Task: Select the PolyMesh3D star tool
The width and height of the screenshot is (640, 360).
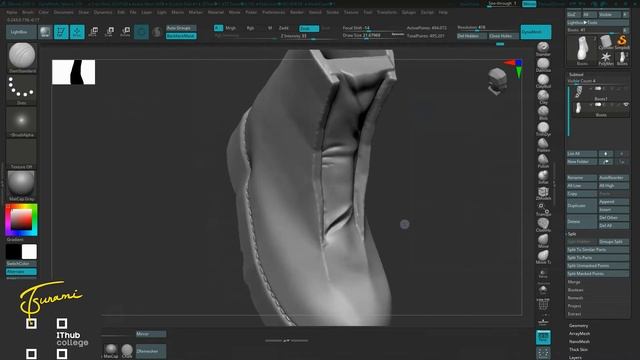Action: 606,58
